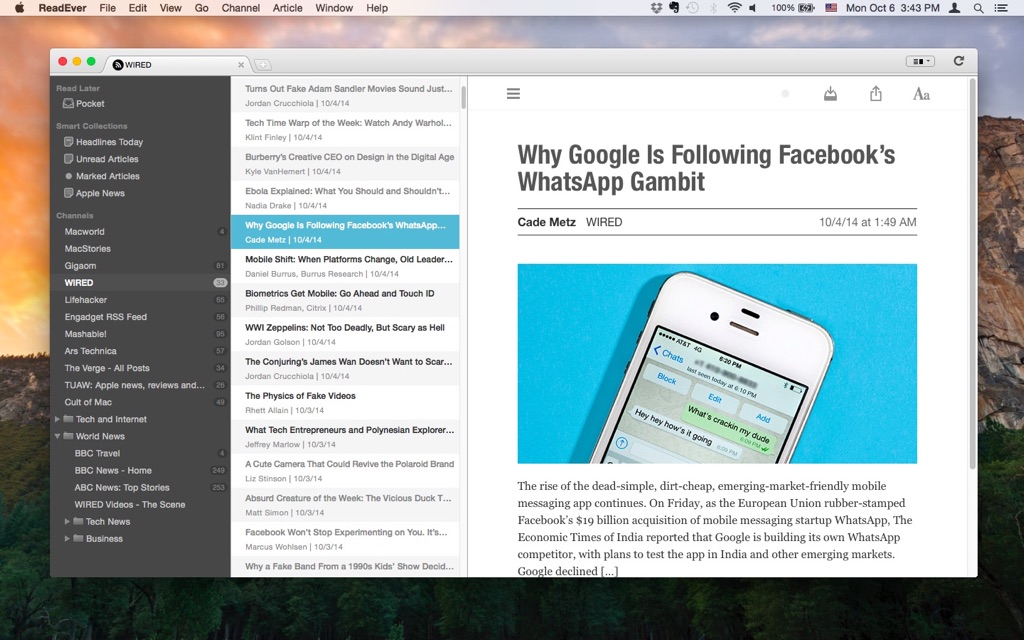The height and width of the screenshot is (640, 1024).
Task: Open the Go menu
Action: tap(202, 8)
